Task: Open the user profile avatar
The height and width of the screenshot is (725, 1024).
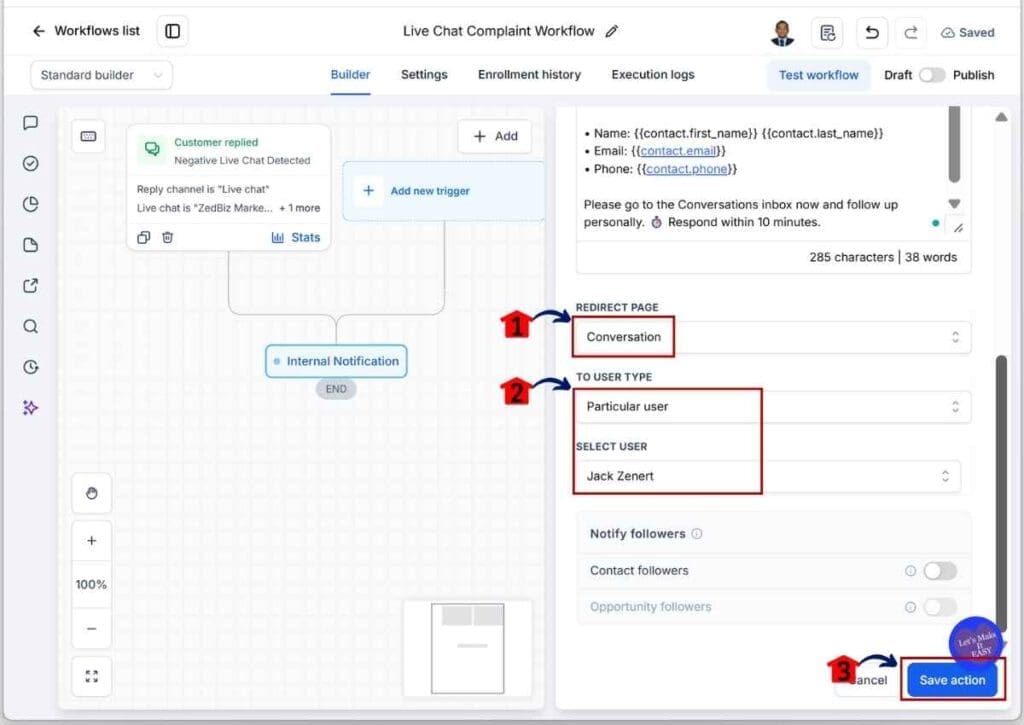Action: coord(782,33)
